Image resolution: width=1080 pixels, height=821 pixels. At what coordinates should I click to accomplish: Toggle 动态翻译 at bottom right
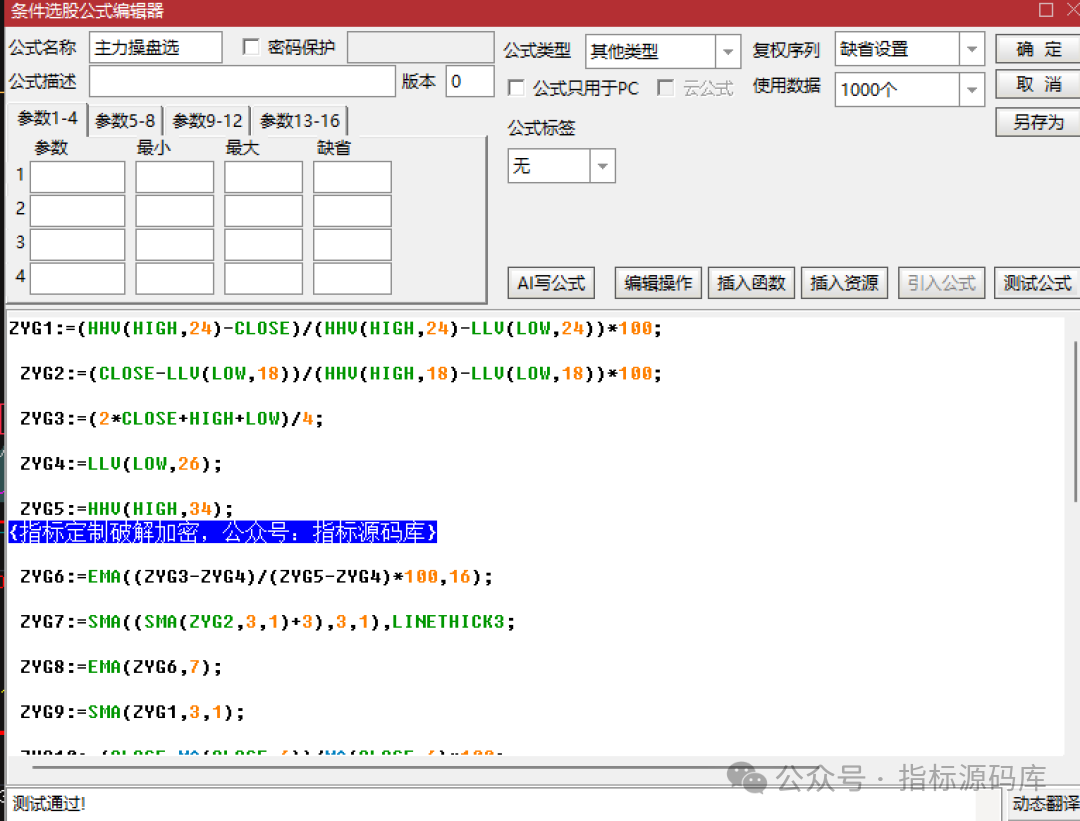click(x=1044, y=803)
